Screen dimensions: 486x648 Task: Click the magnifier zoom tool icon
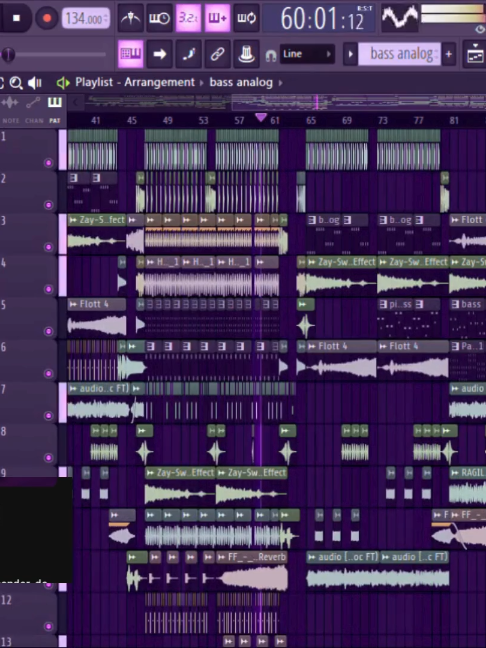(16, 83)
